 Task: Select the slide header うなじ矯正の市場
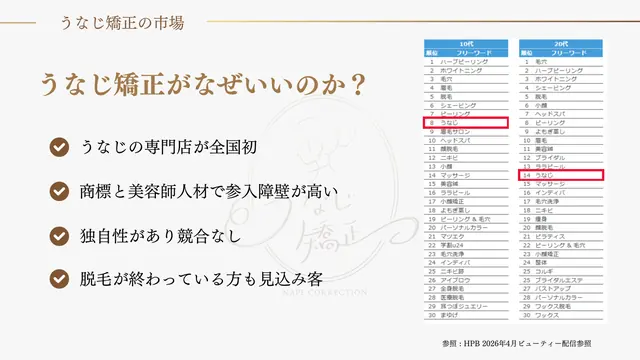coord(122,22)
